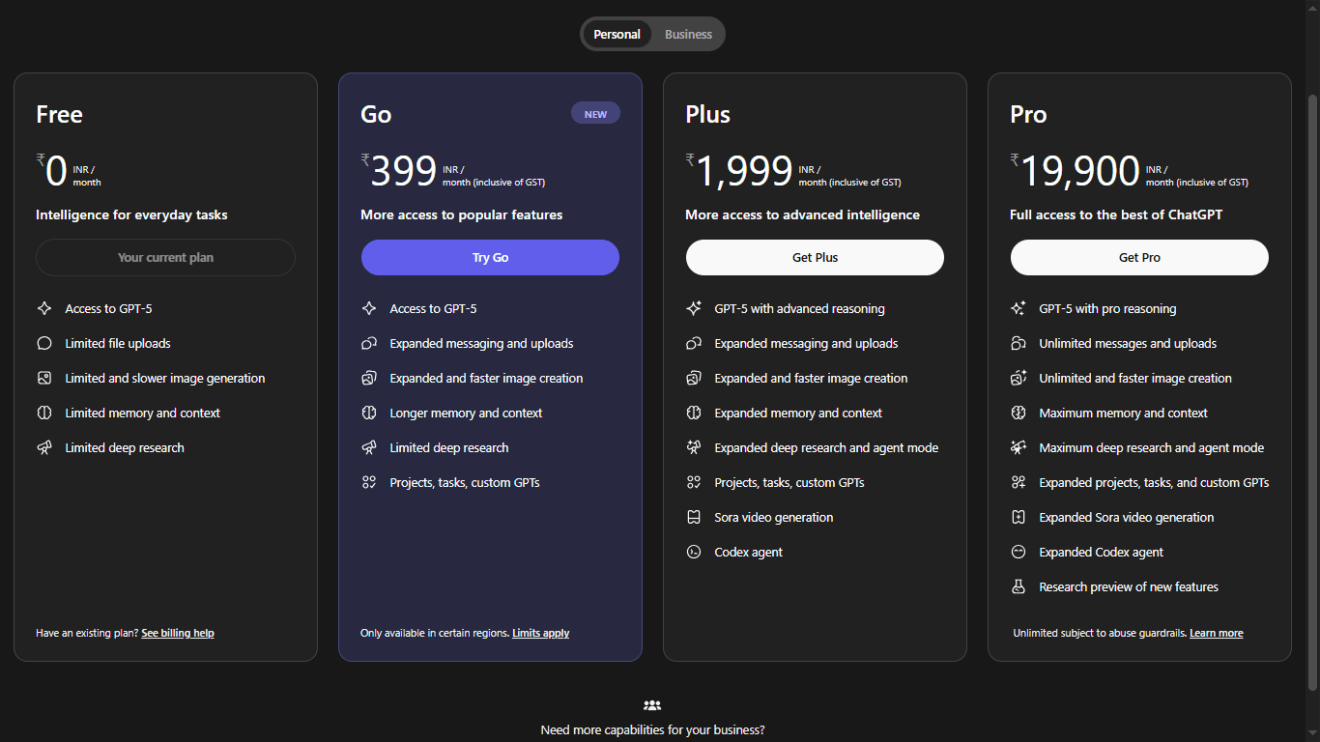
Task: Click the image creation icon under Pro
Action: point(1019,378)
